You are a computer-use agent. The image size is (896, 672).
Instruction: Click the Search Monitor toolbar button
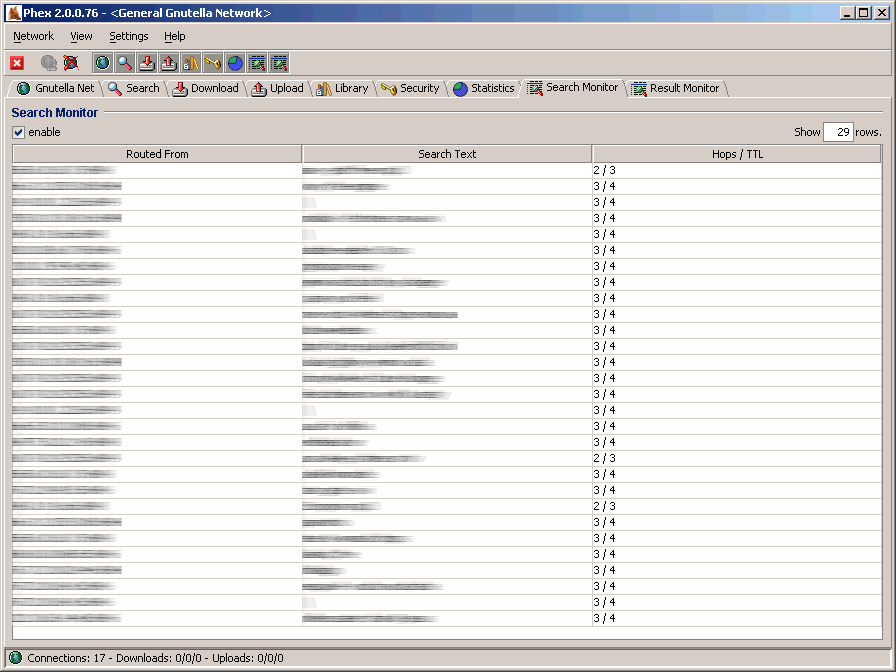[x=257, y=63]
